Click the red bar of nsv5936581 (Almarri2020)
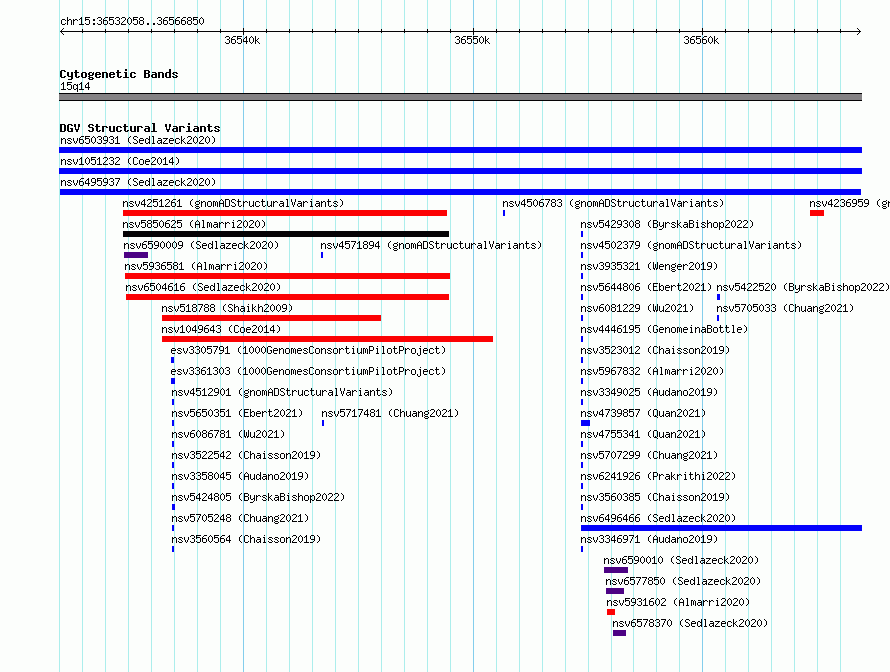 (287, 276)
